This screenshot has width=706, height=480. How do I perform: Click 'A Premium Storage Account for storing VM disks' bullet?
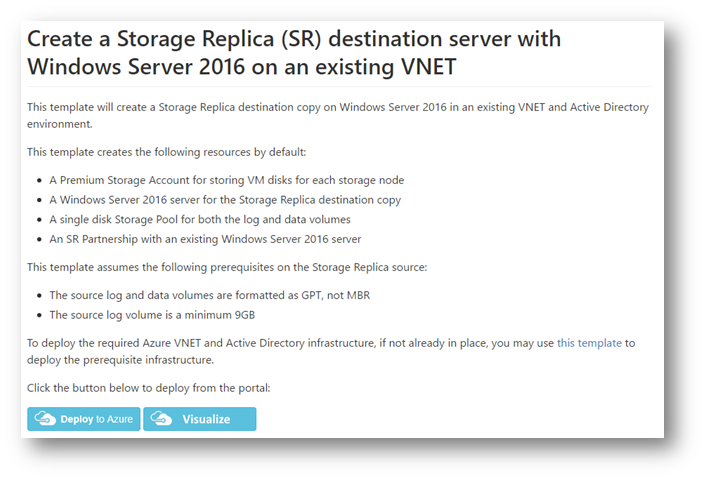click(x=227, y=180)
